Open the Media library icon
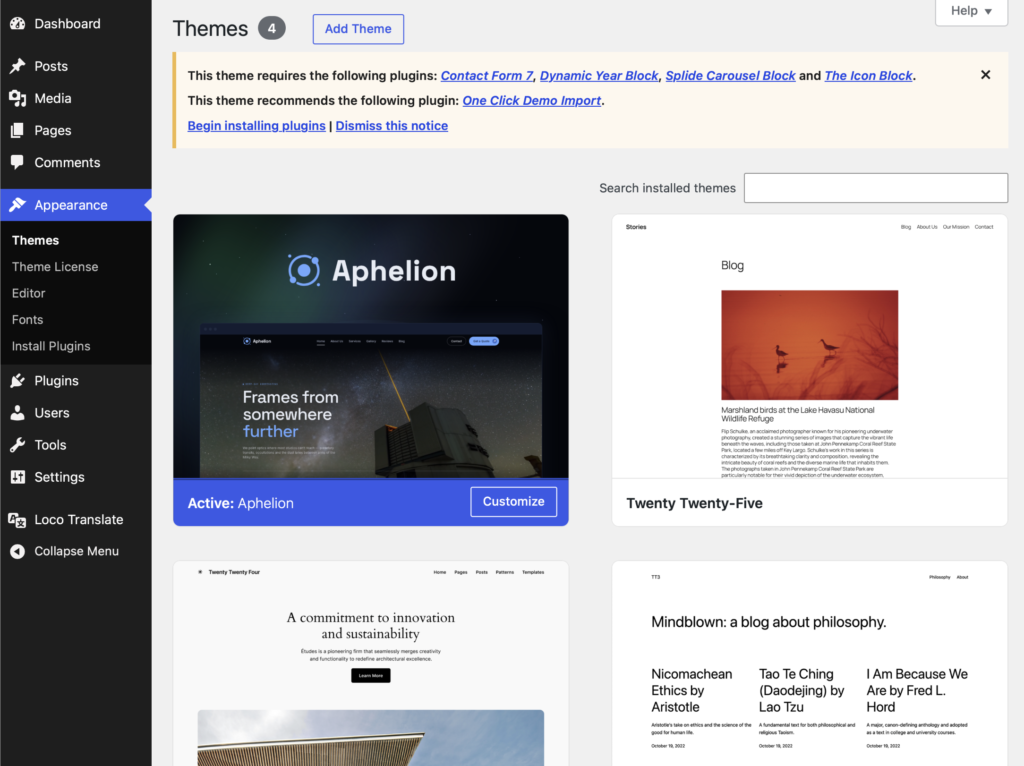Image resolution: width=1024 pixels, height=766 pixels. pyautogui.click(x=18, y=98)
